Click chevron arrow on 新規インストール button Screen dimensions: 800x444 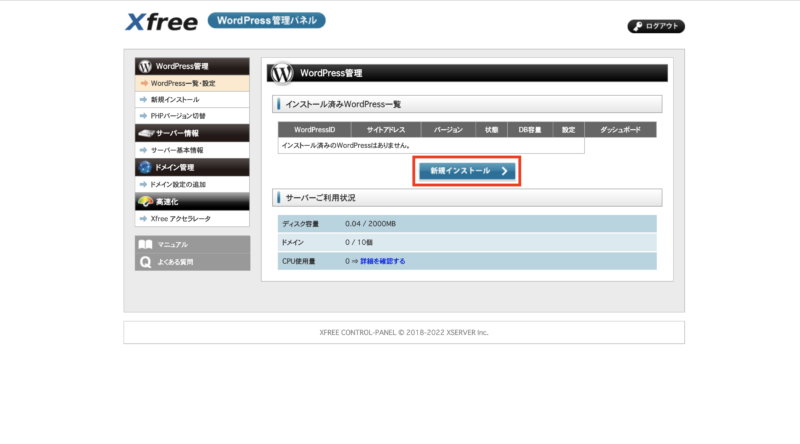[x=504, y=171]
